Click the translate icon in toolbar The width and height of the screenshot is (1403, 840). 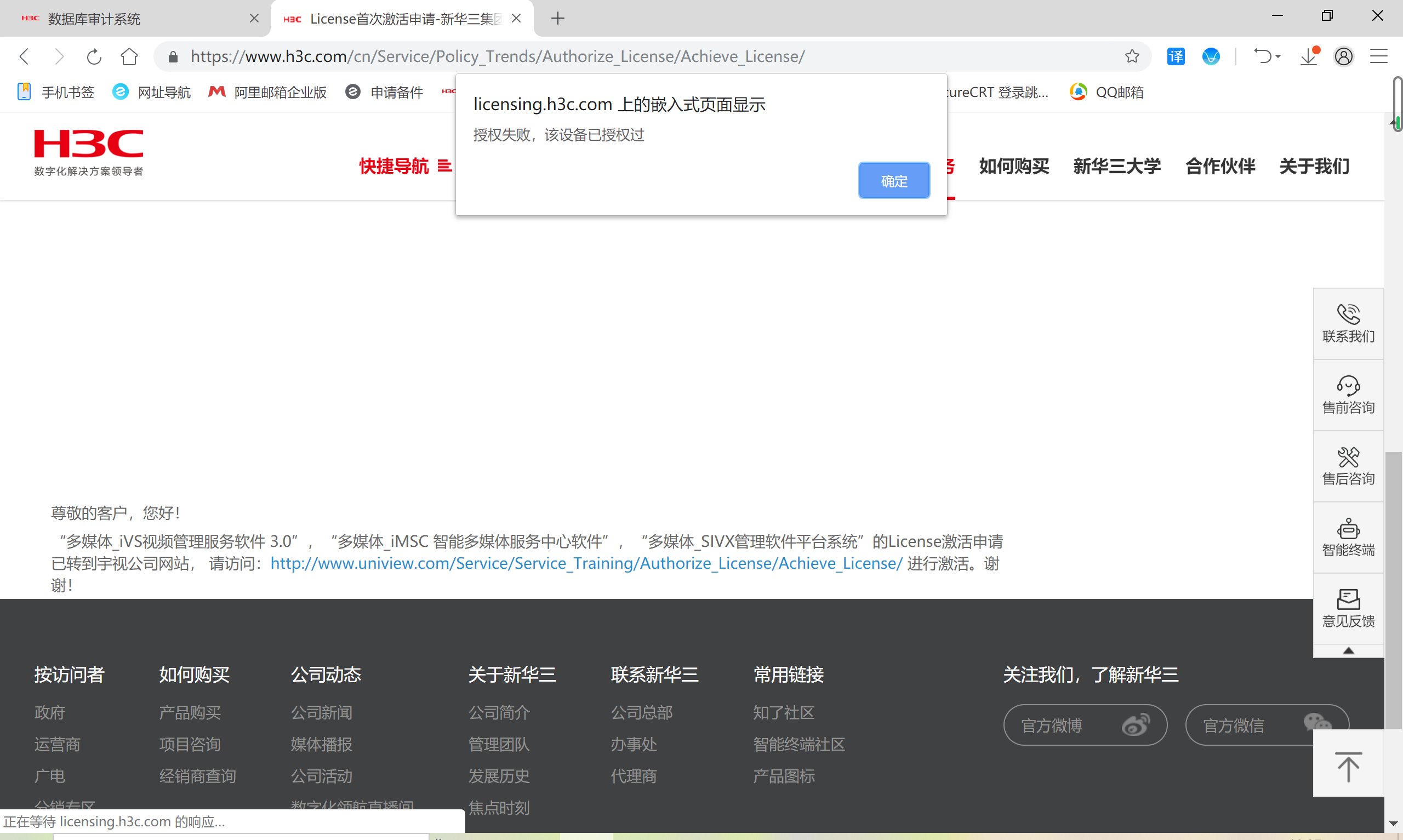(x=1176, y=56)
